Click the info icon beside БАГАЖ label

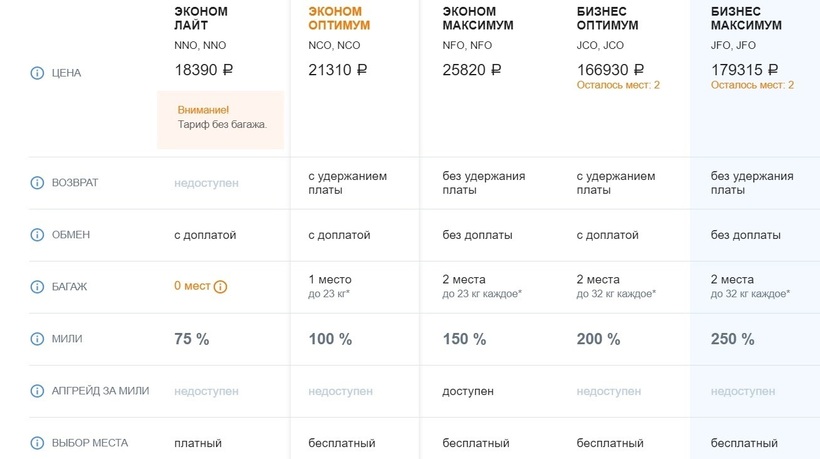click(37, 287)
